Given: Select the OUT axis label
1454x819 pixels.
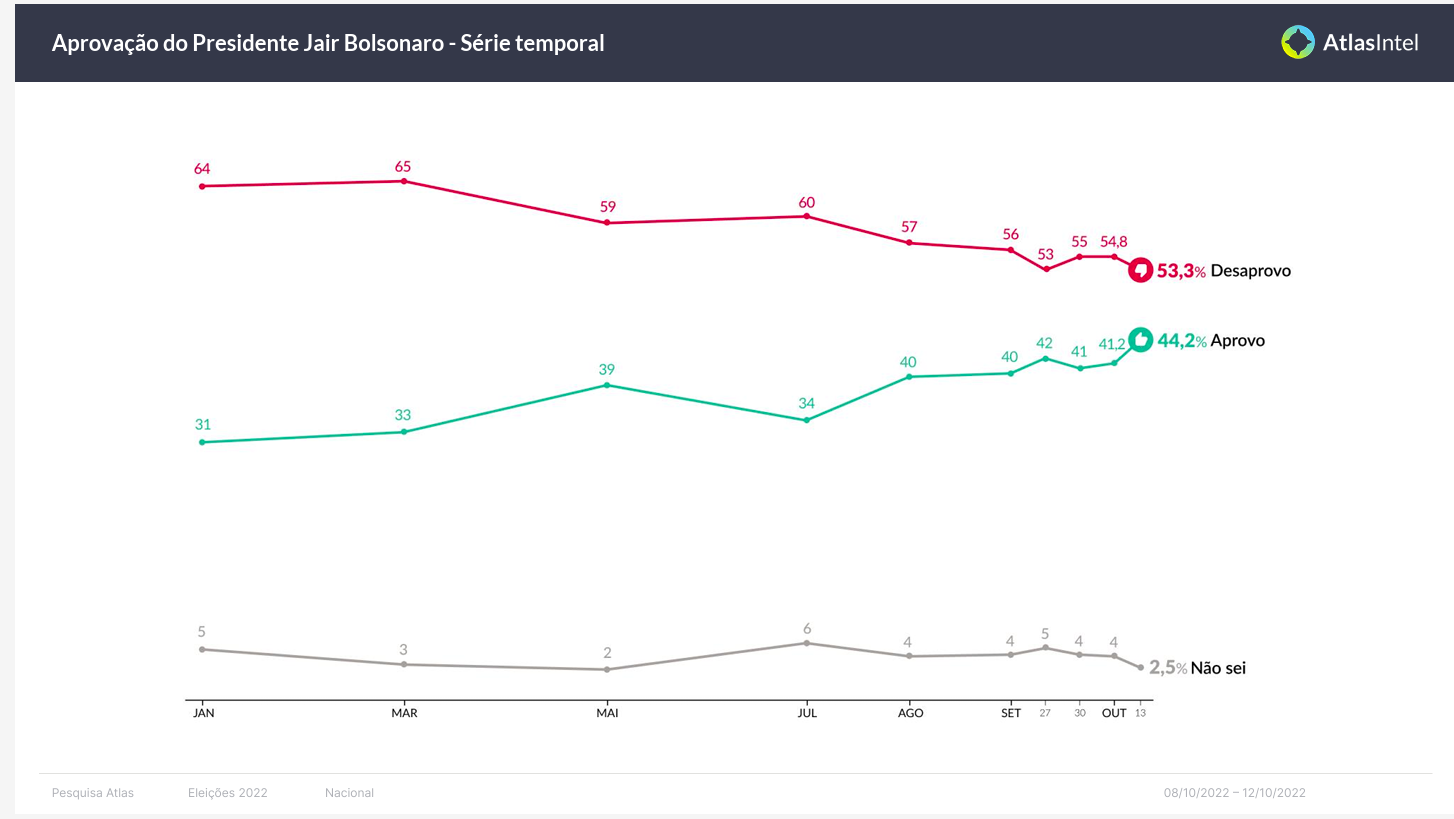Looking at the screenshot, I should pos(1114,713).
